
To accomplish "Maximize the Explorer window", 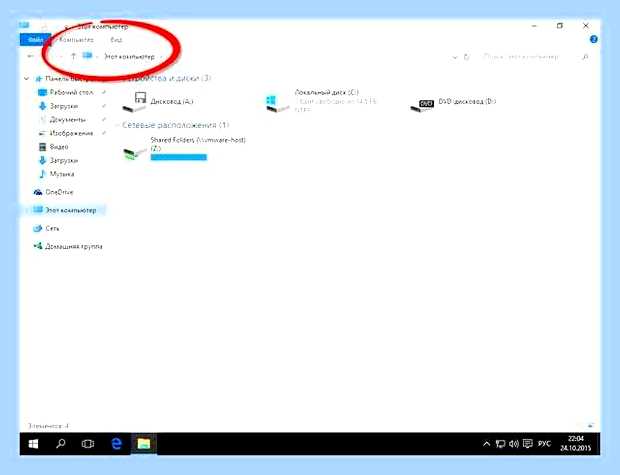I will 560,26.
